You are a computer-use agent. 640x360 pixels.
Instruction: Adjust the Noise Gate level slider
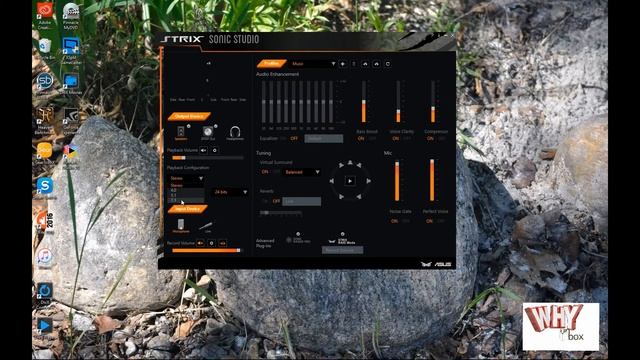click(397, 180)
